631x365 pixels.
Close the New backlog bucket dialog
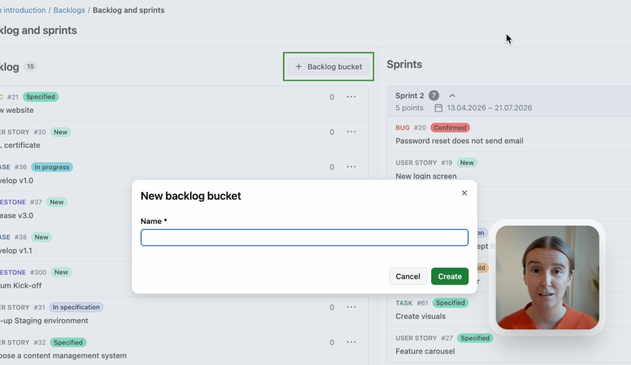click(x=464, y=193)
